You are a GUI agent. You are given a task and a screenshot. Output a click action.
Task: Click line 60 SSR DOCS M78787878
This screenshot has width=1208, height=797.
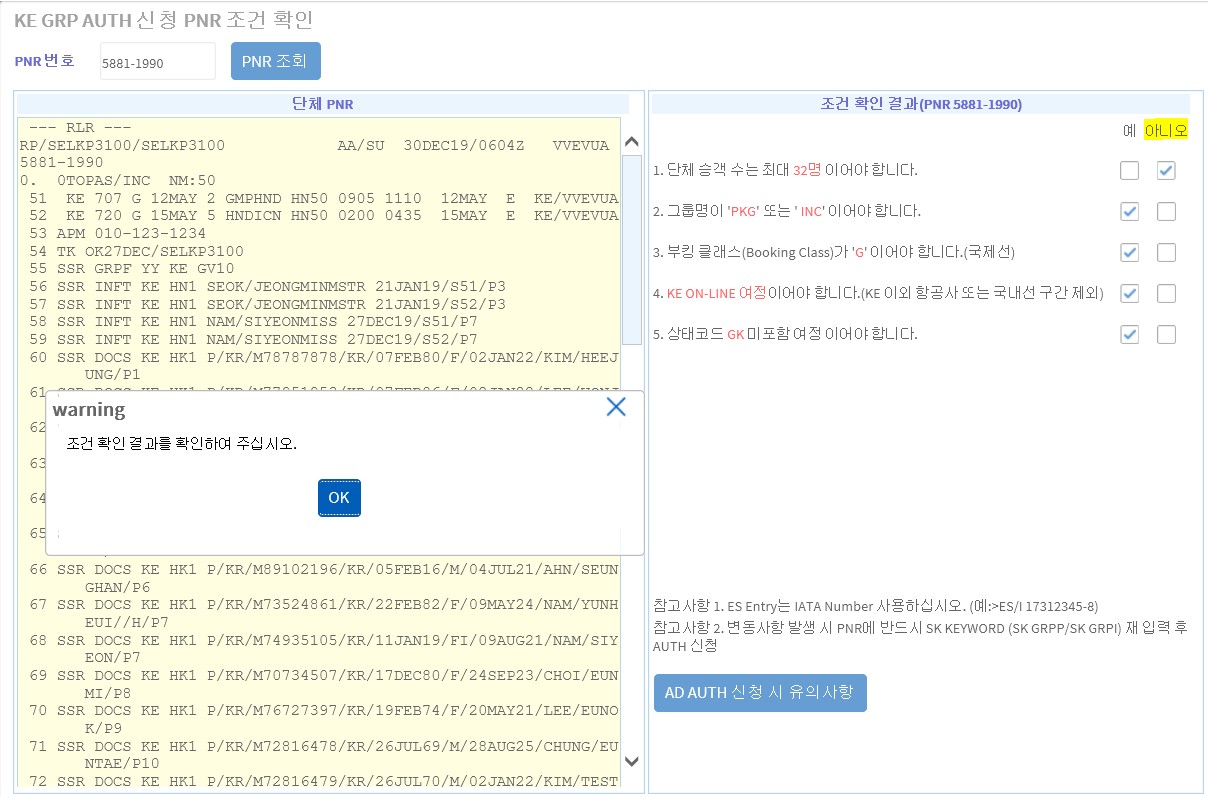click(324, 366)
